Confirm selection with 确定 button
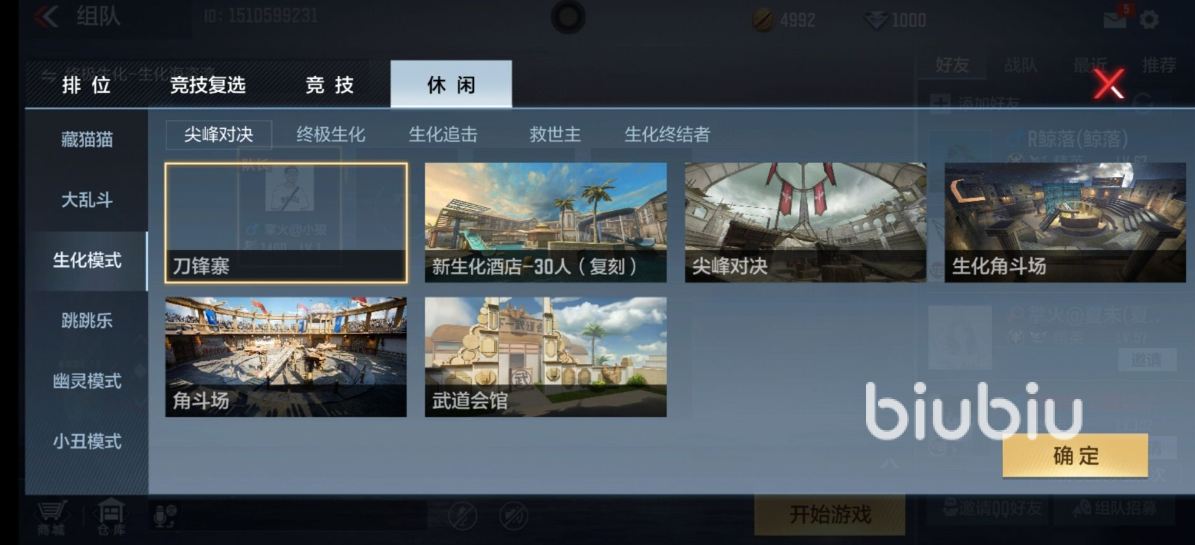Image resolution: width=1195 pixels, height=545 pixels. click(x=1075, y=456)
